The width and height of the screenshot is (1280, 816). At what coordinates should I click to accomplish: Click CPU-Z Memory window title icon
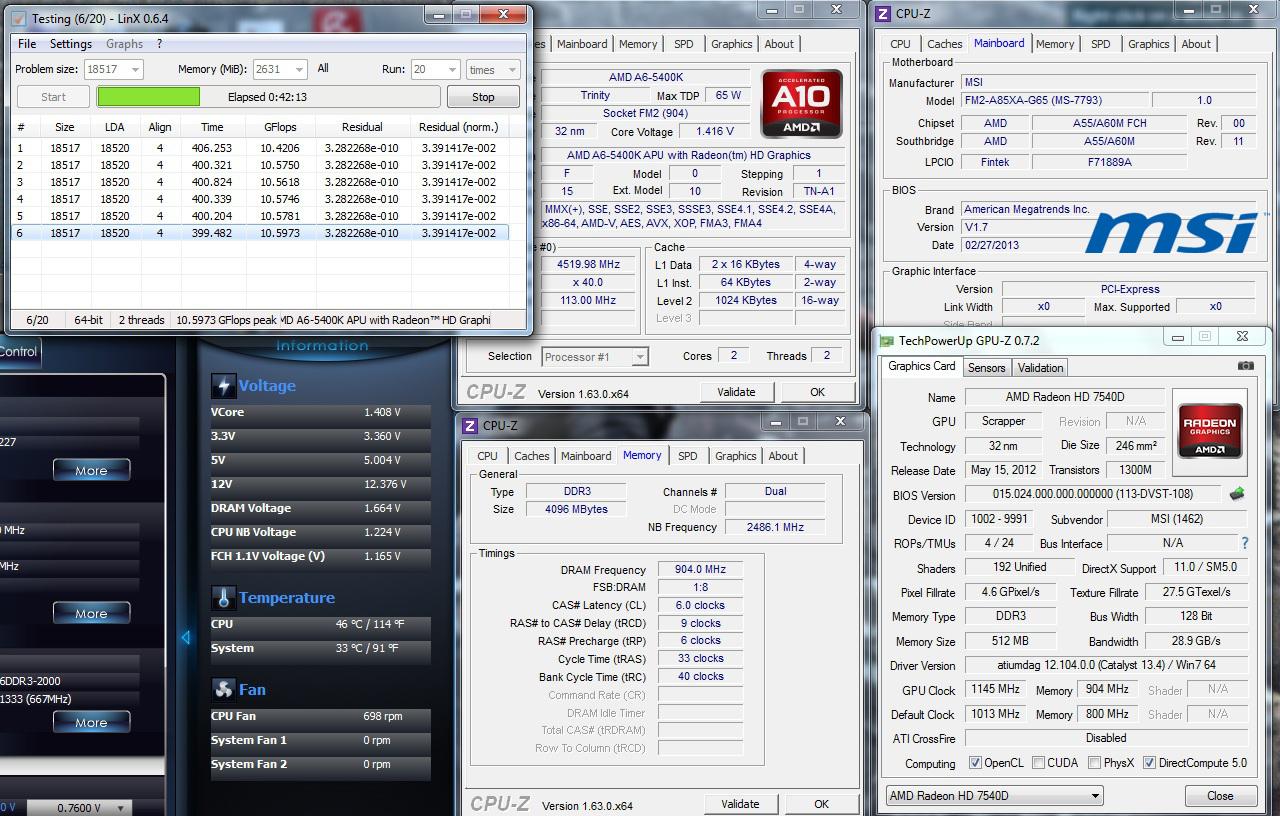click(470, 426)
